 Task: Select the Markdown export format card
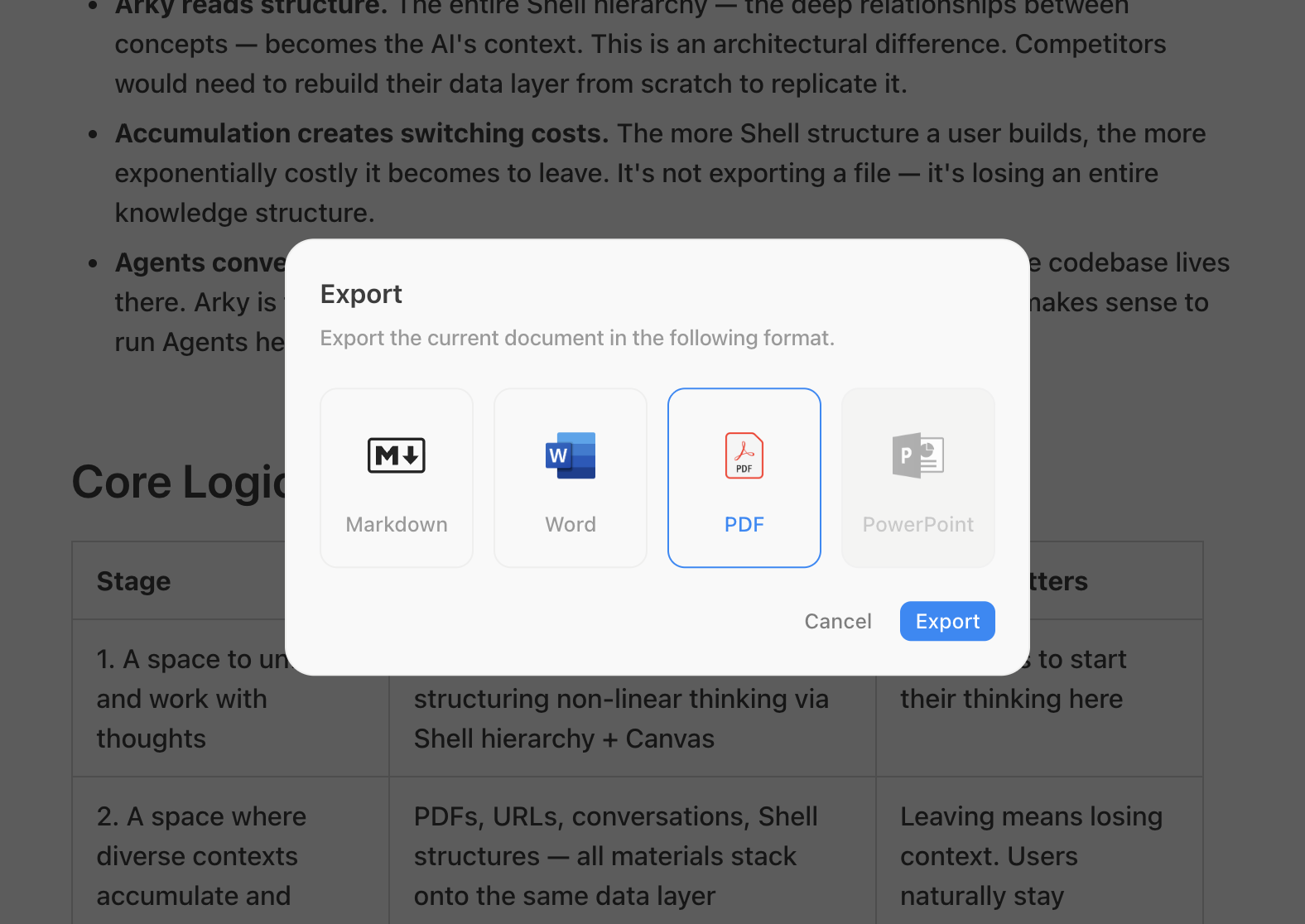point(397,478)
